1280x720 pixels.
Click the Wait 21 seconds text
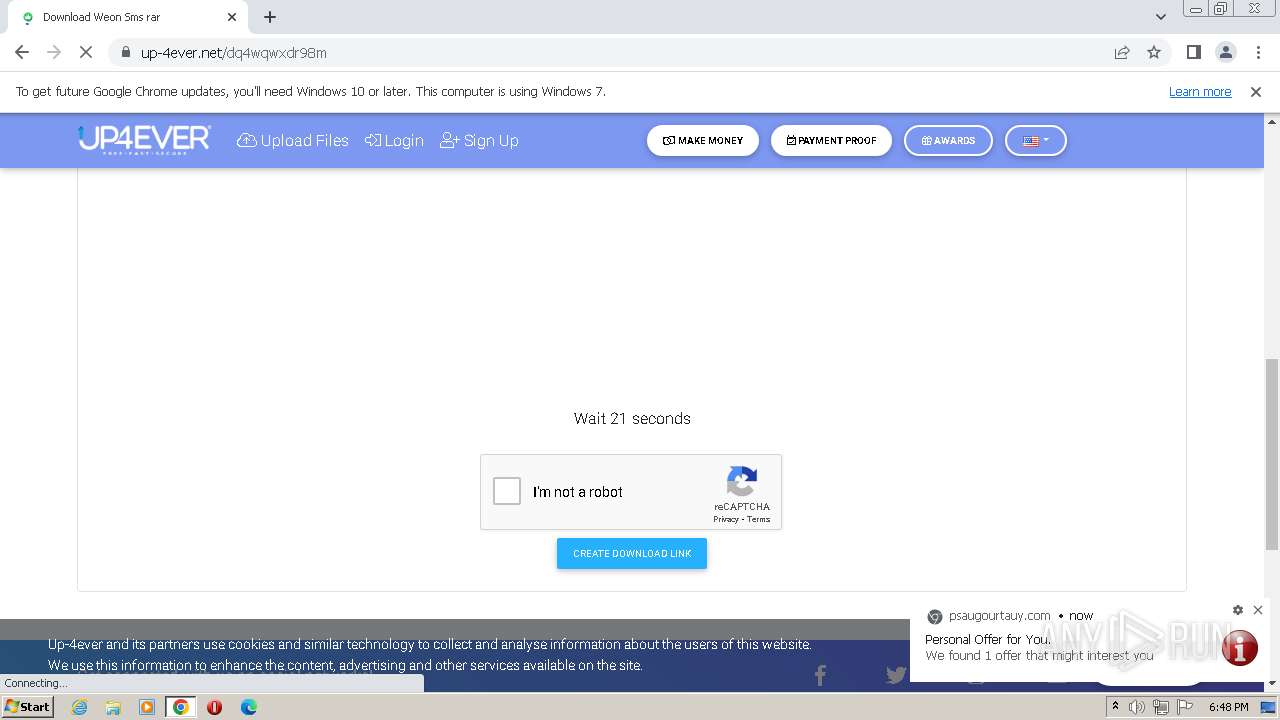pos(632,419)
